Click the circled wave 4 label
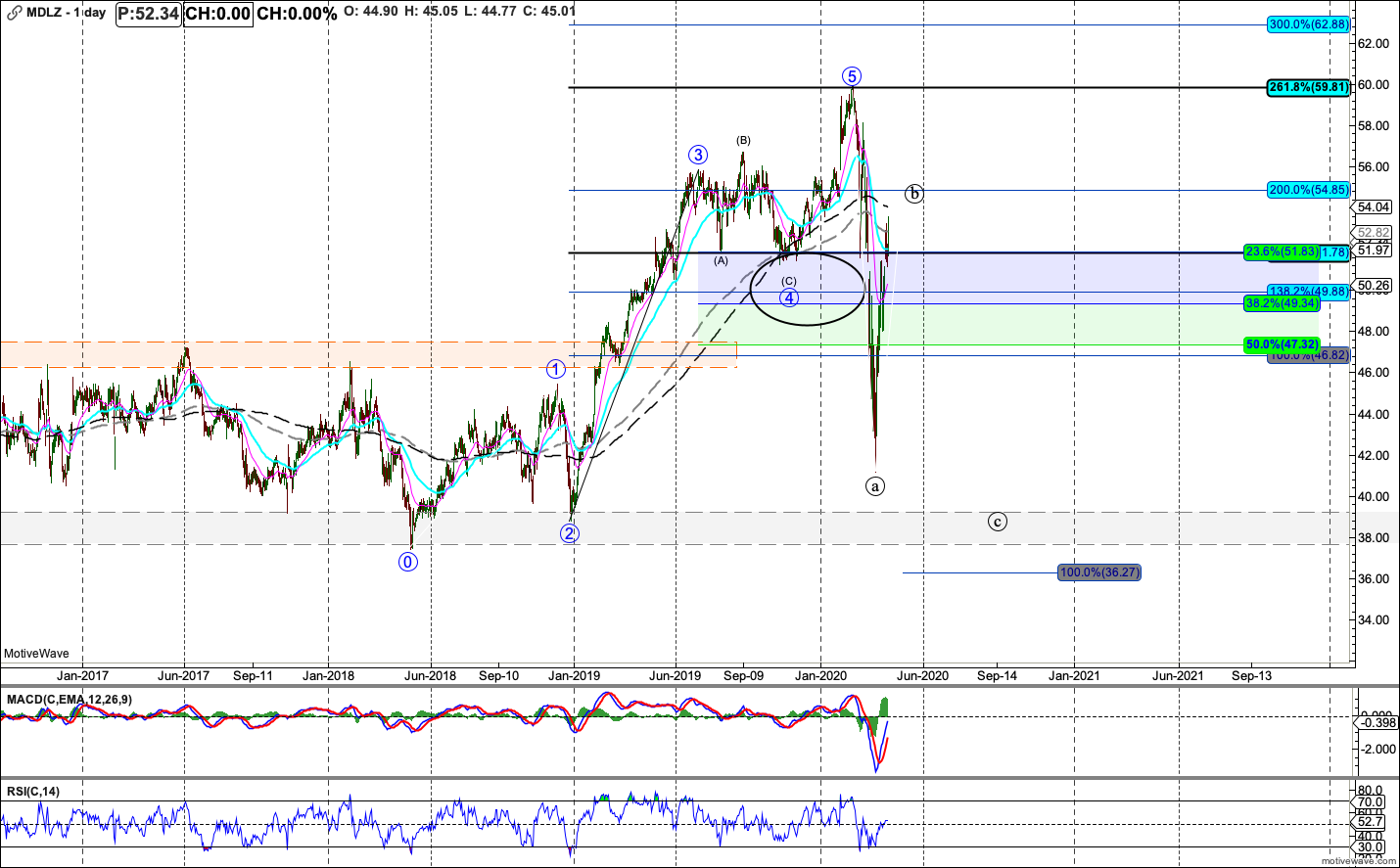 (789, 297)
